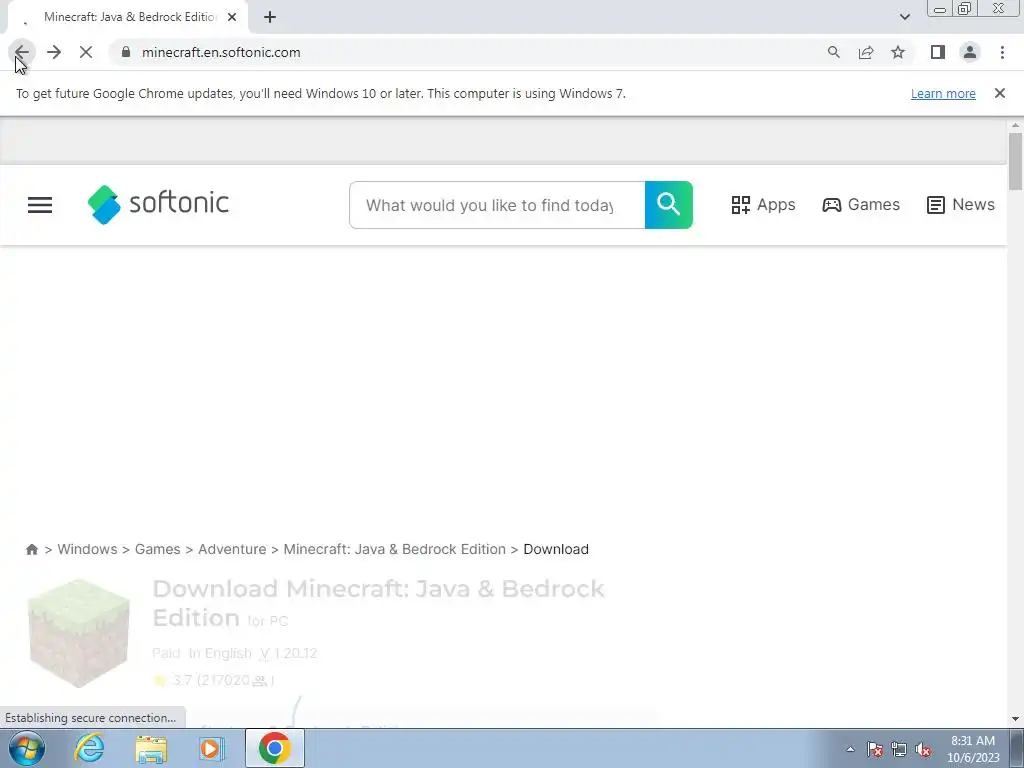The image size is (1024, 768).
Task: Open the Games section
Action: pos(861,205)
